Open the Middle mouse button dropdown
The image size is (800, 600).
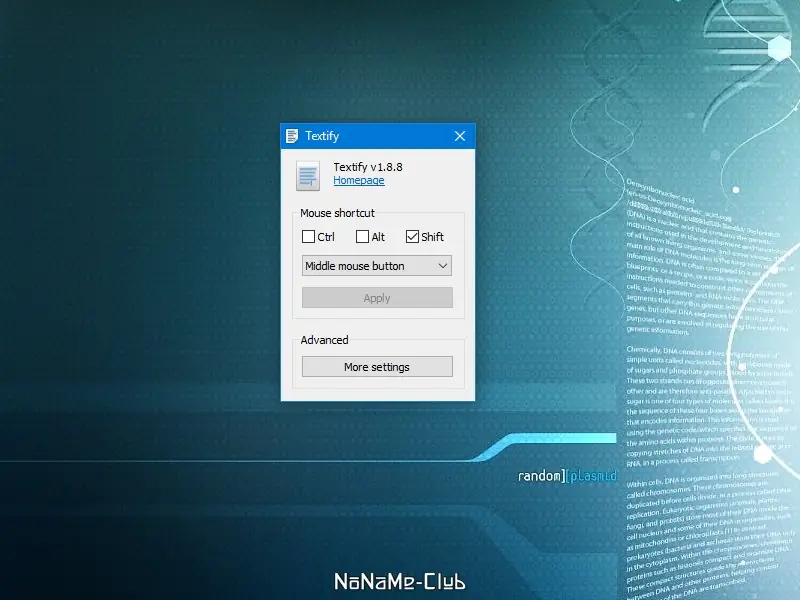(x=377, y=266)
